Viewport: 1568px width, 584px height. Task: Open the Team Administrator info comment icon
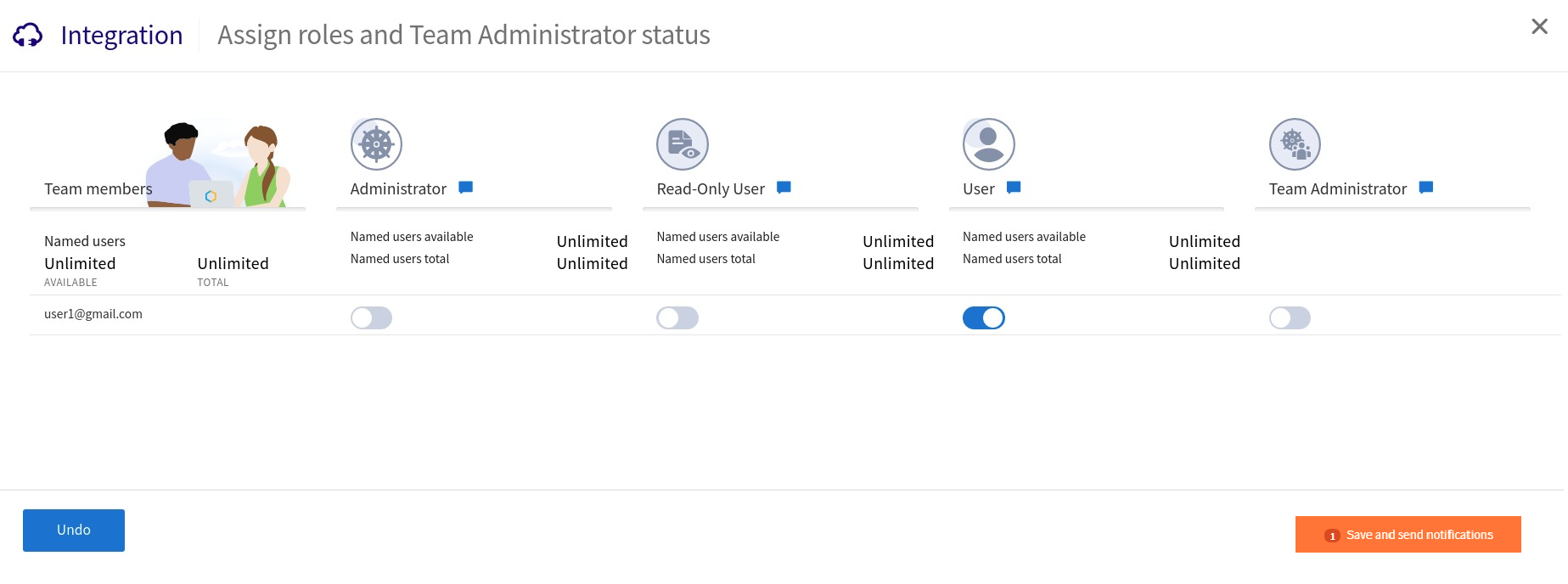(1426, 188)
